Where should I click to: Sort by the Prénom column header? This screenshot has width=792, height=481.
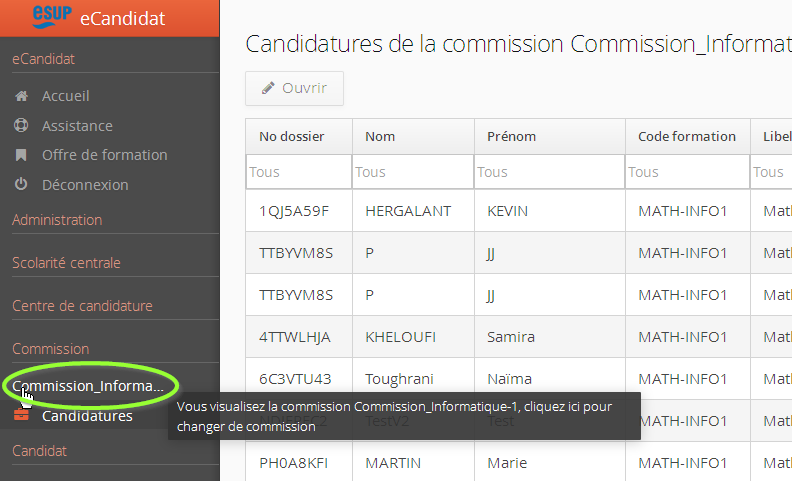511,137
